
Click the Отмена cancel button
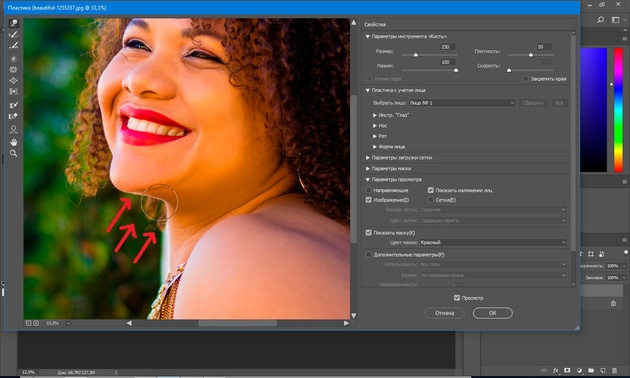444,313
